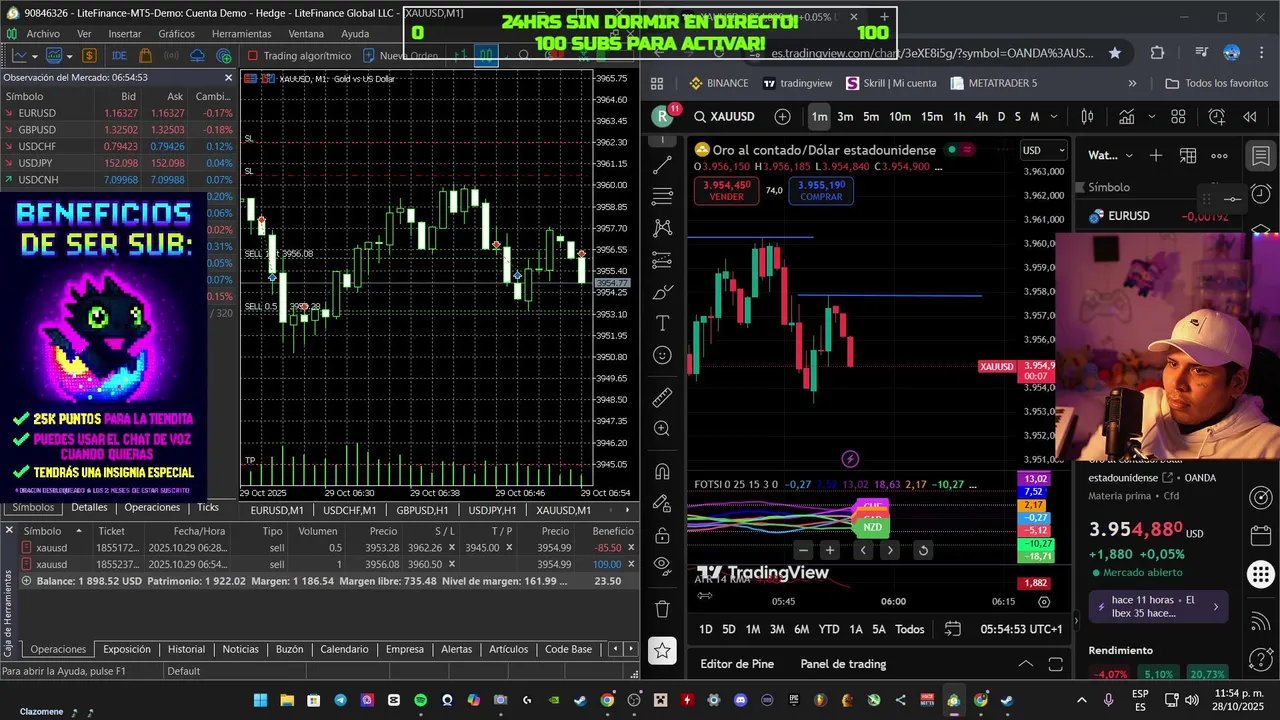Viewport: 1280px width, 720px height.
Task: Toggle the magnet mode icon
Action: coord(662,472)
